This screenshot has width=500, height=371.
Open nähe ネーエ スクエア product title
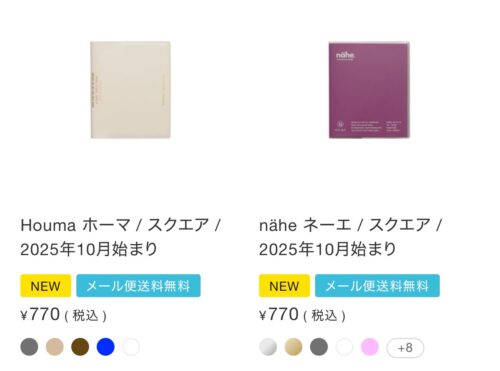(350, 237)
